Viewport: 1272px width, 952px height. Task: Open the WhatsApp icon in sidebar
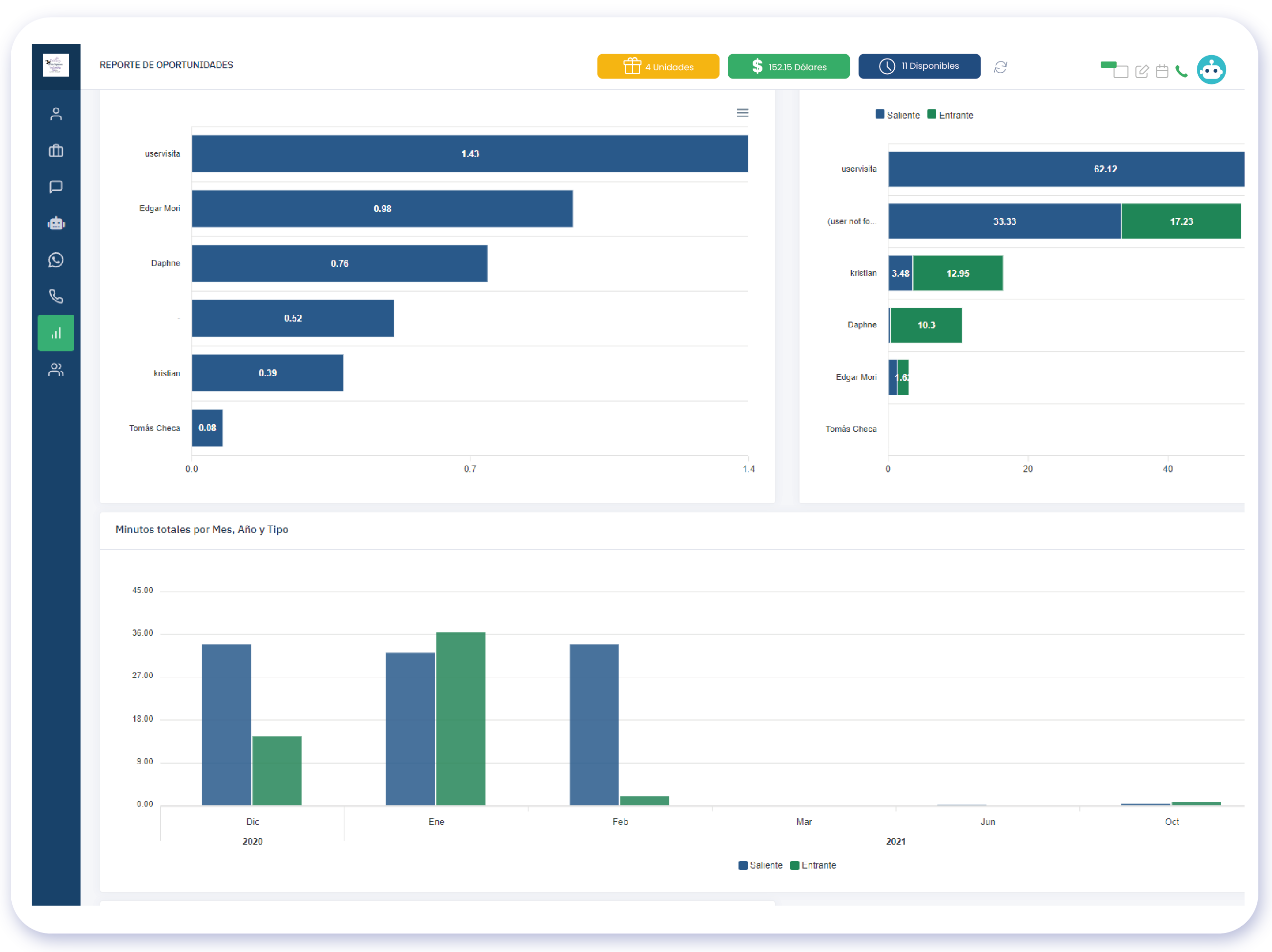tap(56, 260)
